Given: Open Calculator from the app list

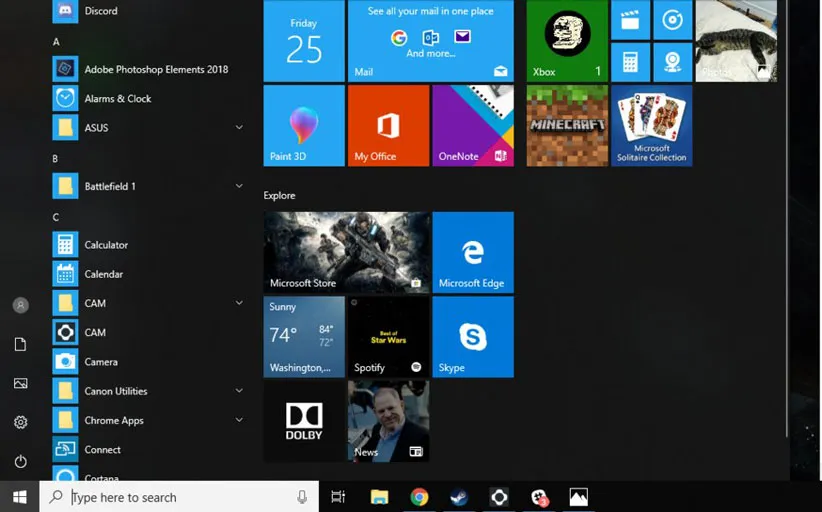Looking at the screenshot, I should coord(106,245).
